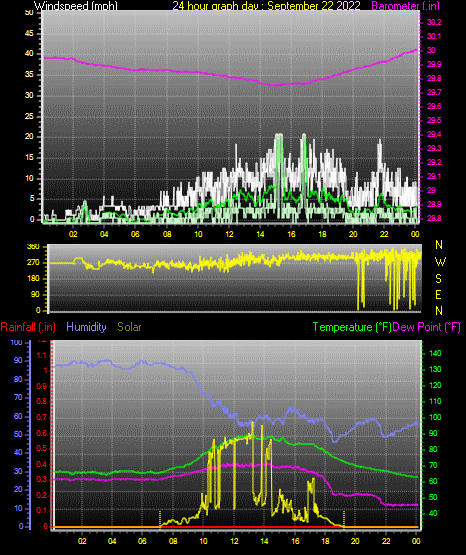Click the 'W' compass direction label

440,262
